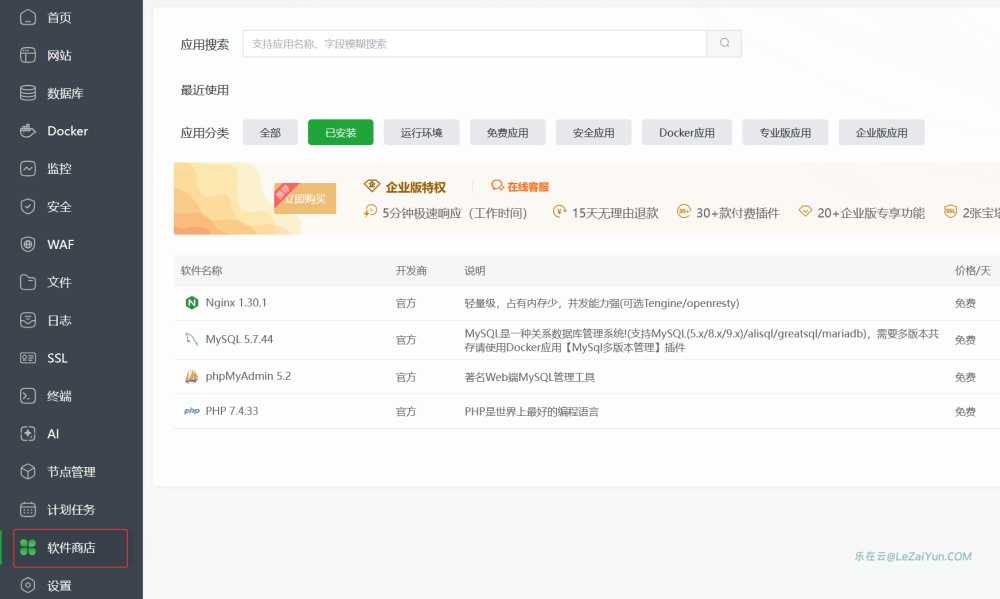
Task: Select the 安全应用 category tab
Action: [594, 132]
